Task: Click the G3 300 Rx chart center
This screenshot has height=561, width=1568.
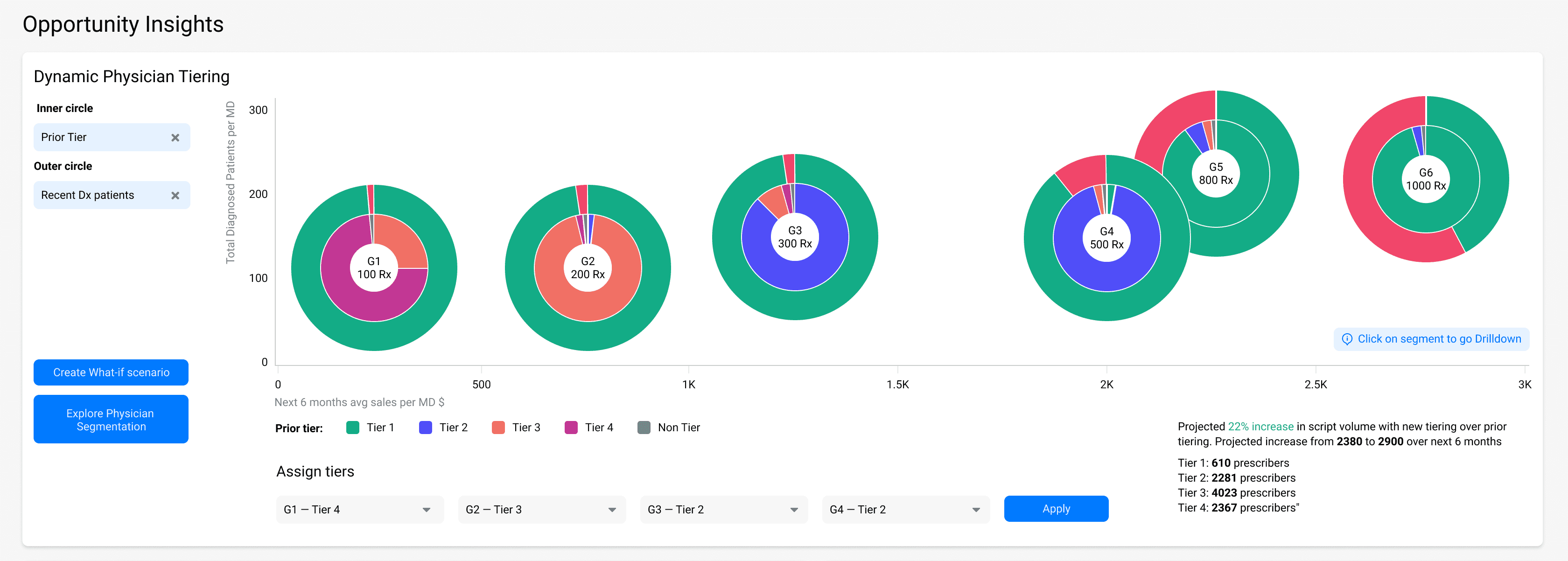Action: (x=794, y=237)
